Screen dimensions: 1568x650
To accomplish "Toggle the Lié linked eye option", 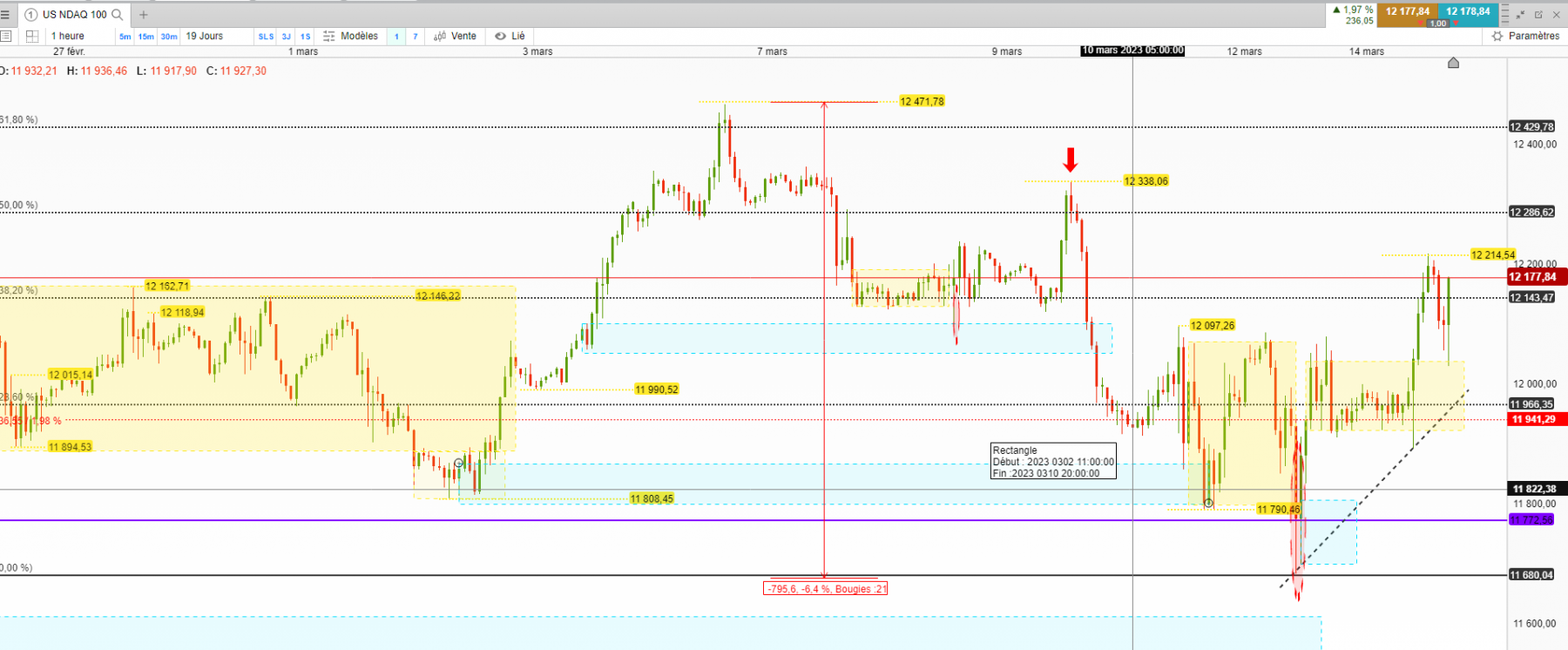I will pyautogui.click(x=510, y=36).
